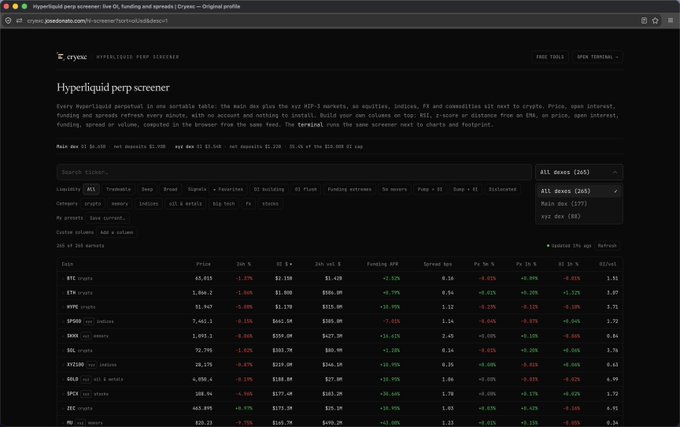Click the Refresh button
Image resolution: width=680 pixels, height=427 pixels.
(607, 246)
